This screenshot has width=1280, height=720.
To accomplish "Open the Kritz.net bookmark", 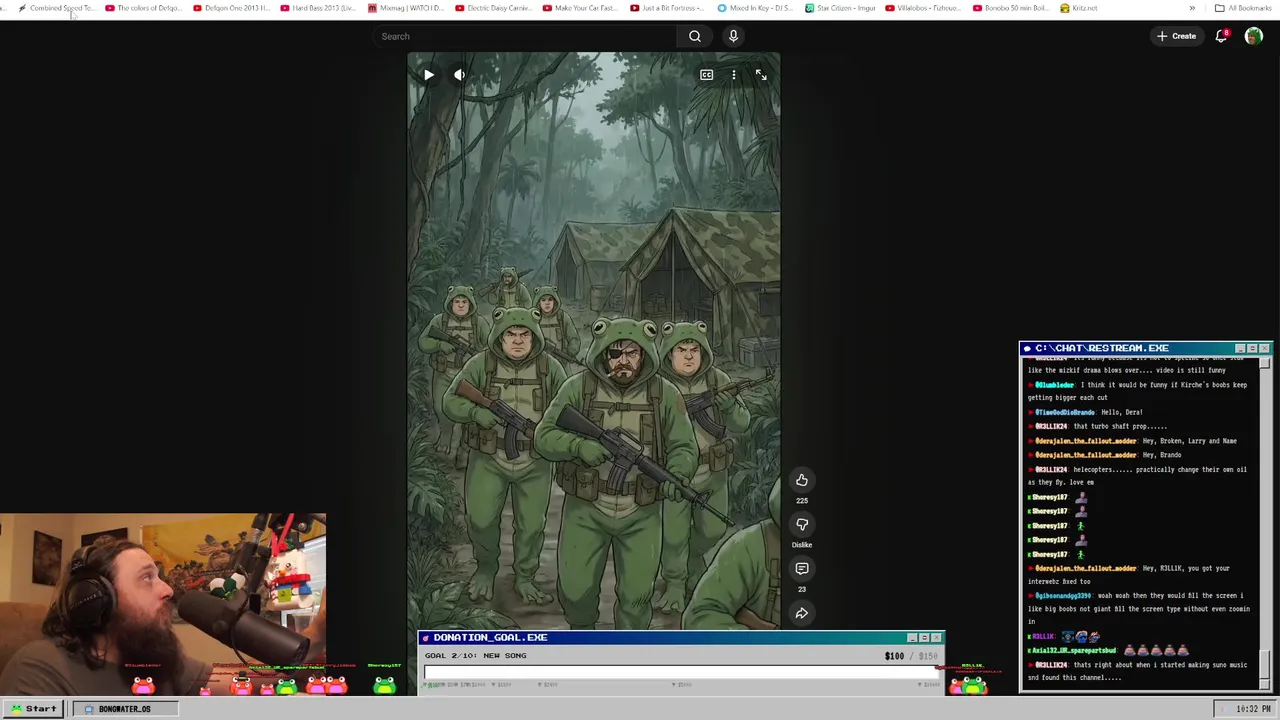I will click(x=1079, y=8).
